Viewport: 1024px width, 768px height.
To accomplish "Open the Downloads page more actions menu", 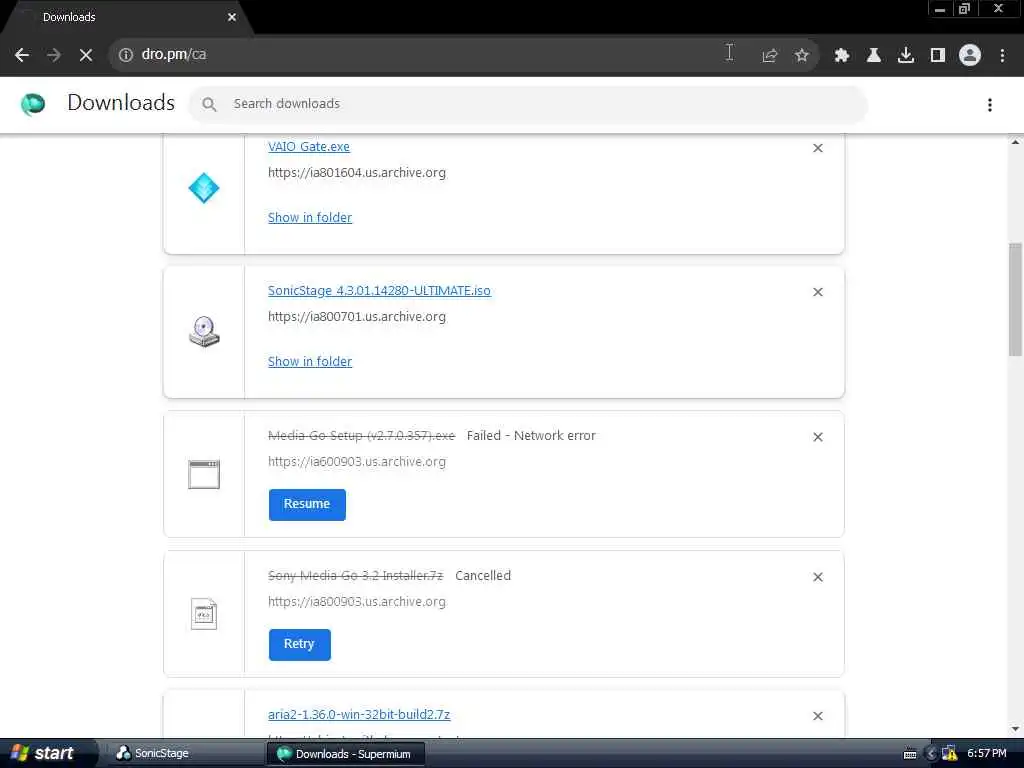I will tap(990, 104).
